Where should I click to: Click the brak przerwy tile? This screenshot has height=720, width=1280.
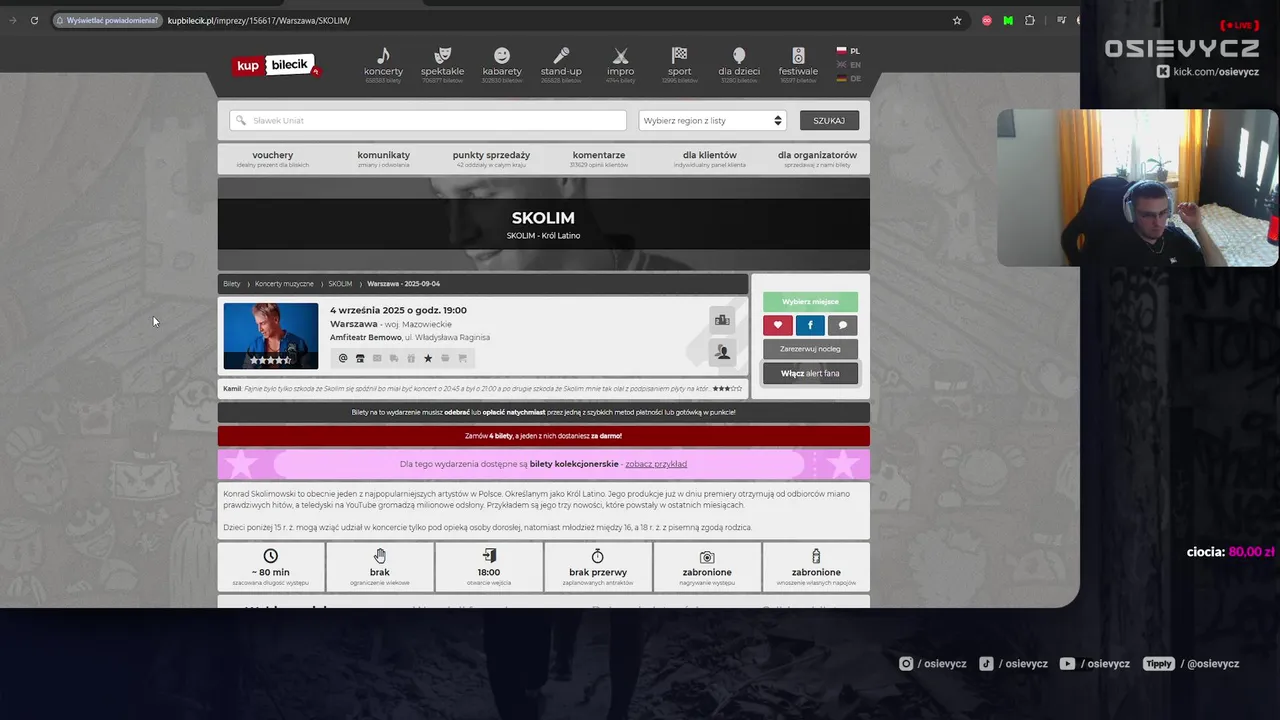(598, 567)
